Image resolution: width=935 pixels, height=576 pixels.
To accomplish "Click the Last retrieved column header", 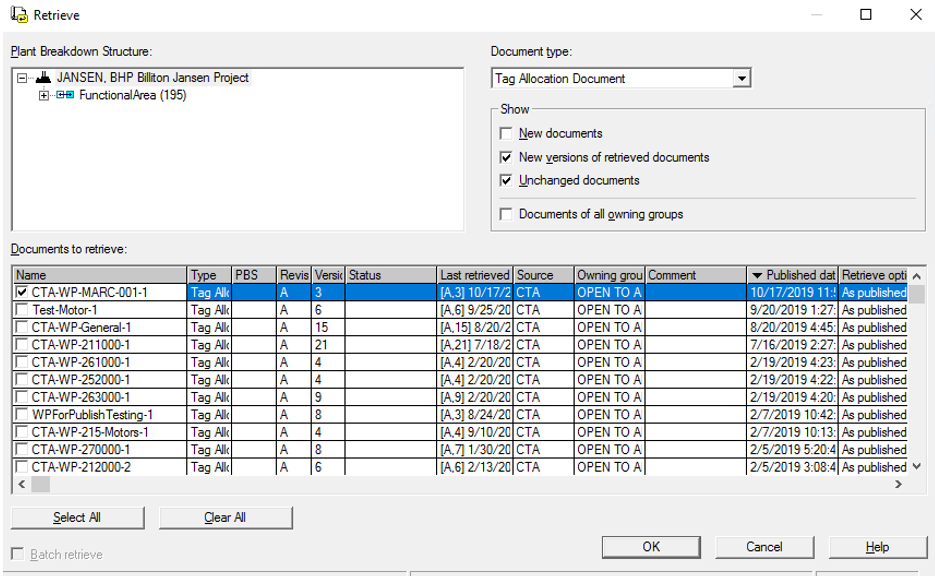I will pyautogui.click(x=475, y=275).
